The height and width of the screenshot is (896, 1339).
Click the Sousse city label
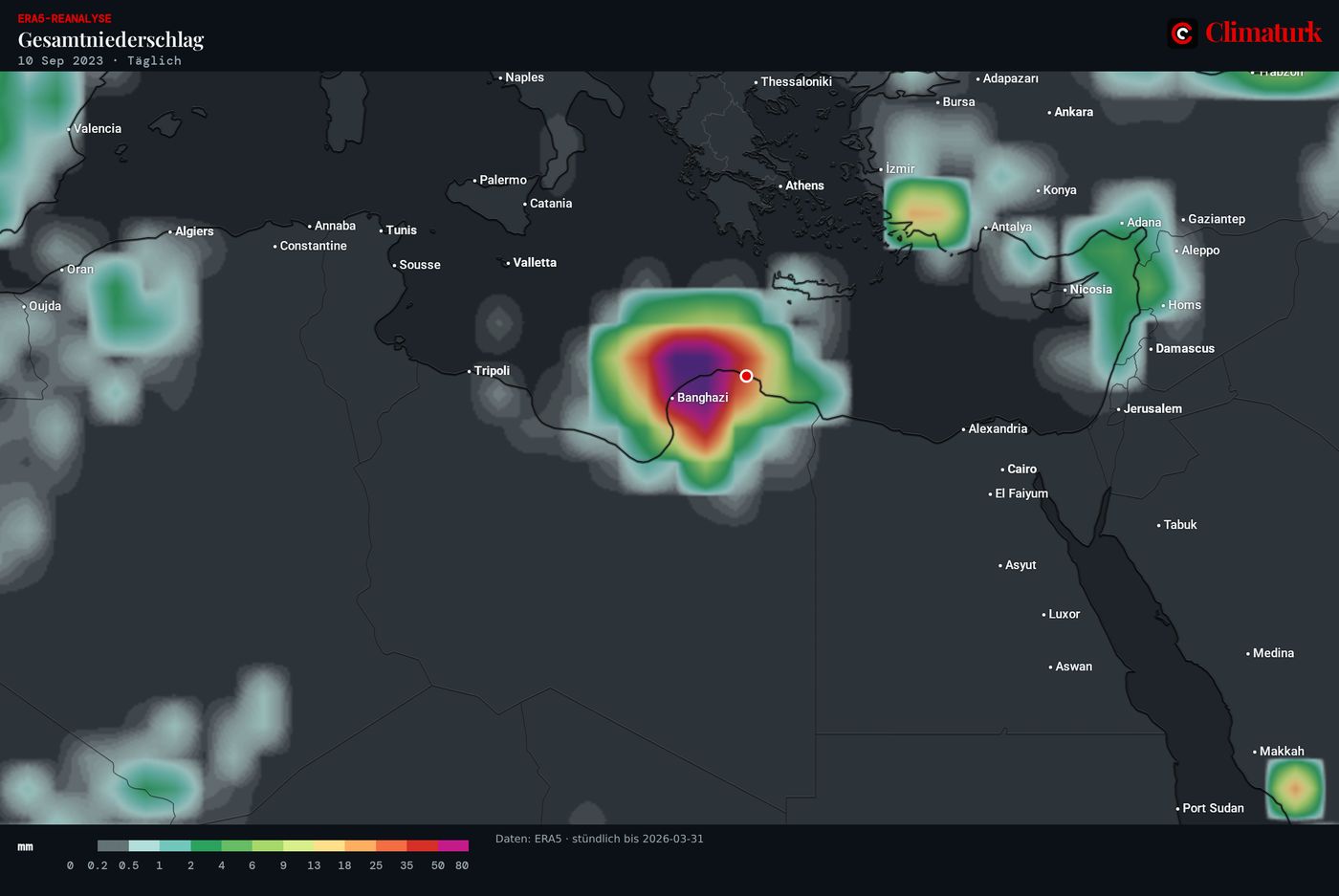[420, 265]
